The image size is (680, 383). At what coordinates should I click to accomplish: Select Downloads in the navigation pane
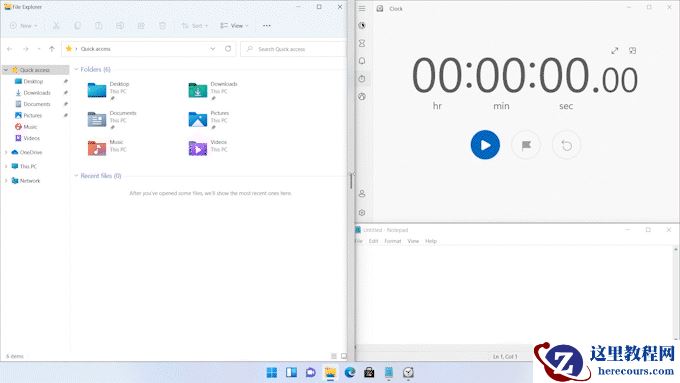click(37, 92)
